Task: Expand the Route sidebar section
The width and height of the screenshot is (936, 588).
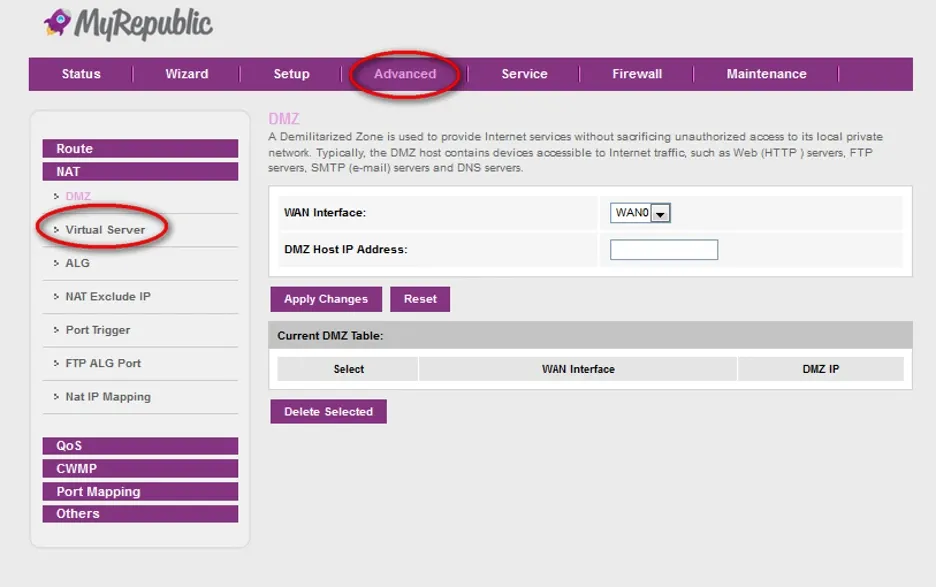Action: pyautogui.click(x=140, y=149)
